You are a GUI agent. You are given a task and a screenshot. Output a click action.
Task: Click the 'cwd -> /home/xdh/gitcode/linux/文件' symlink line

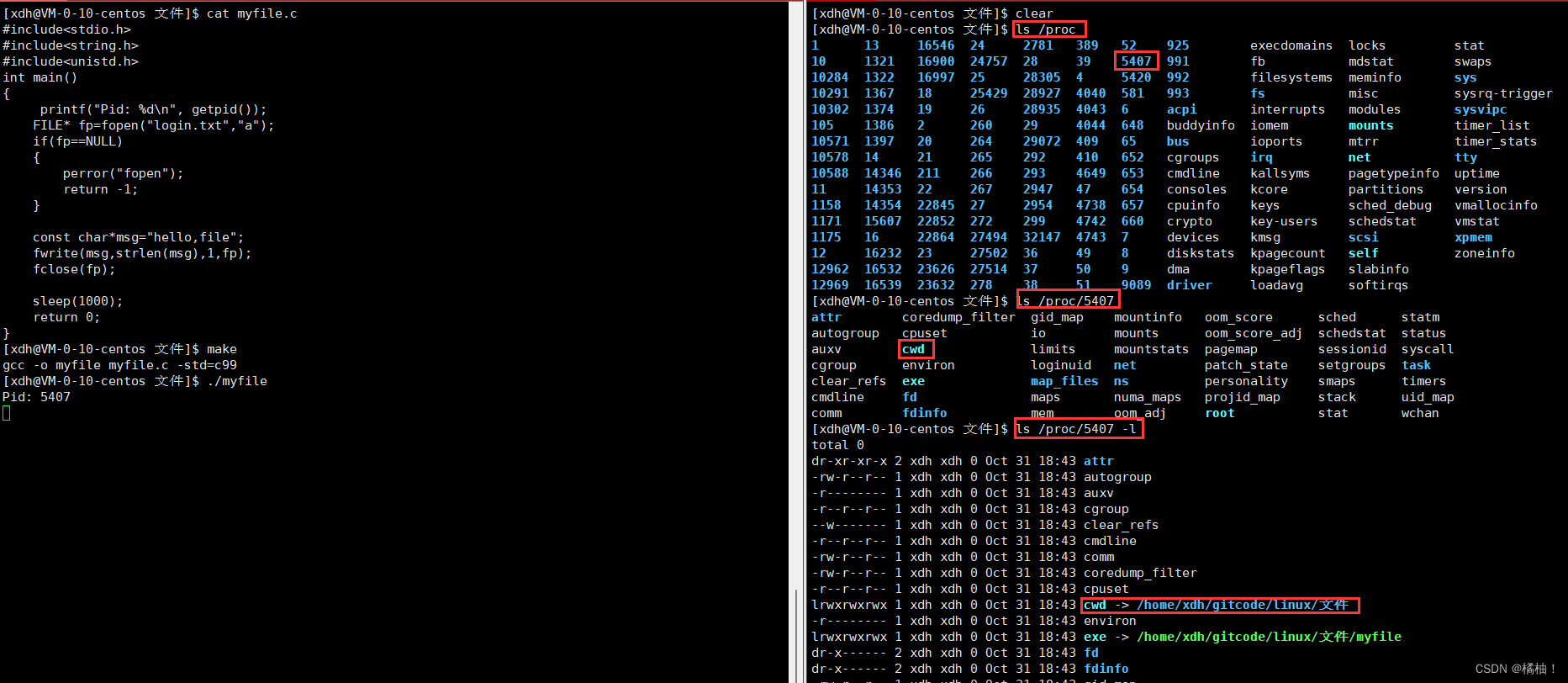click(x=1216, y=605)
